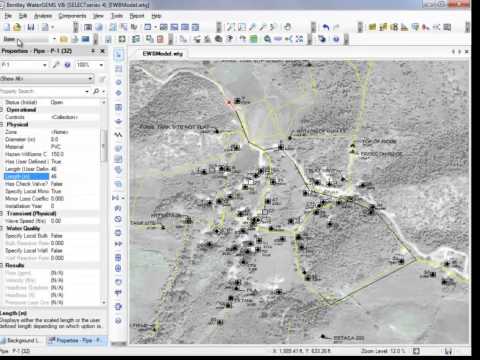Open the View menu
The width and height of the screenshot is (480, 360).
98,16
